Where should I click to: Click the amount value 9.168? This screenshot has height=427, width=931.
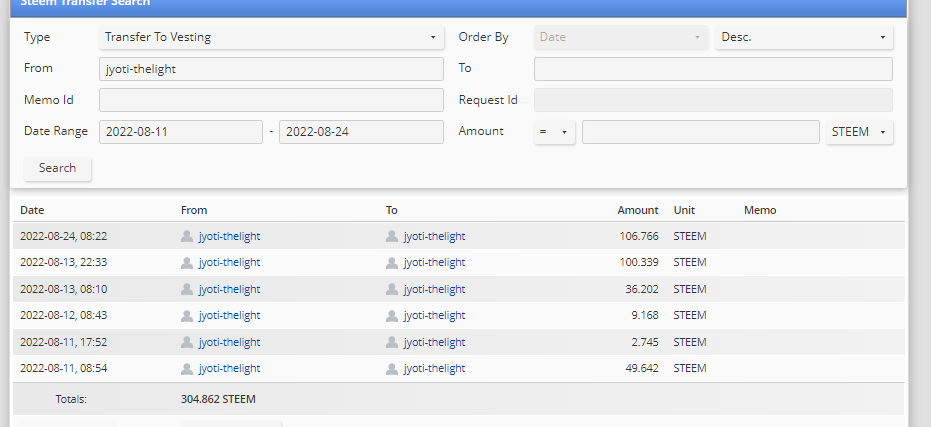(645, 315)
